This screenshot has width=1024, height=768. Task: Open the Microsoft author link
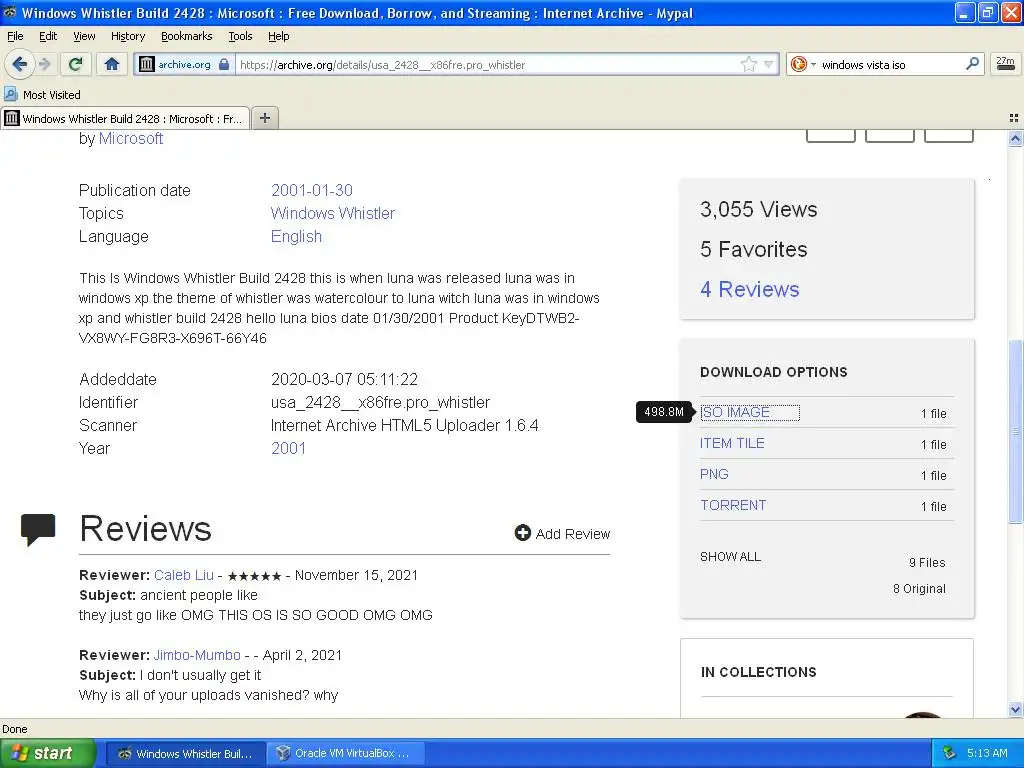click(131, 138)
